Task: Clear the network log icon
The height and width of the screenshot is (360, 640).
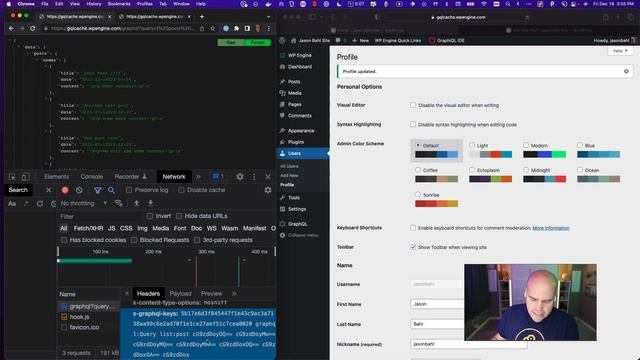Action: point(79,190)
